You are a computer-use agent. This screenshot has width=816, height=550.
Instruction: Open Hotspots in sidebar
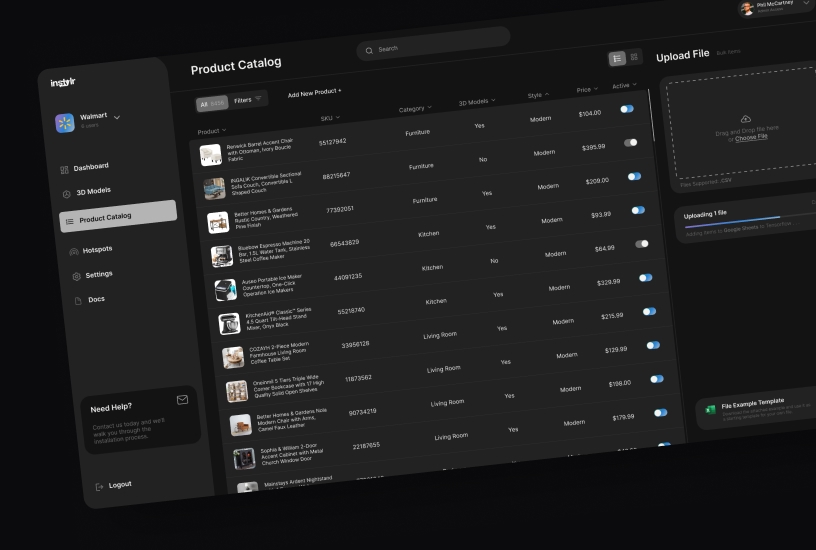point(97,250)
